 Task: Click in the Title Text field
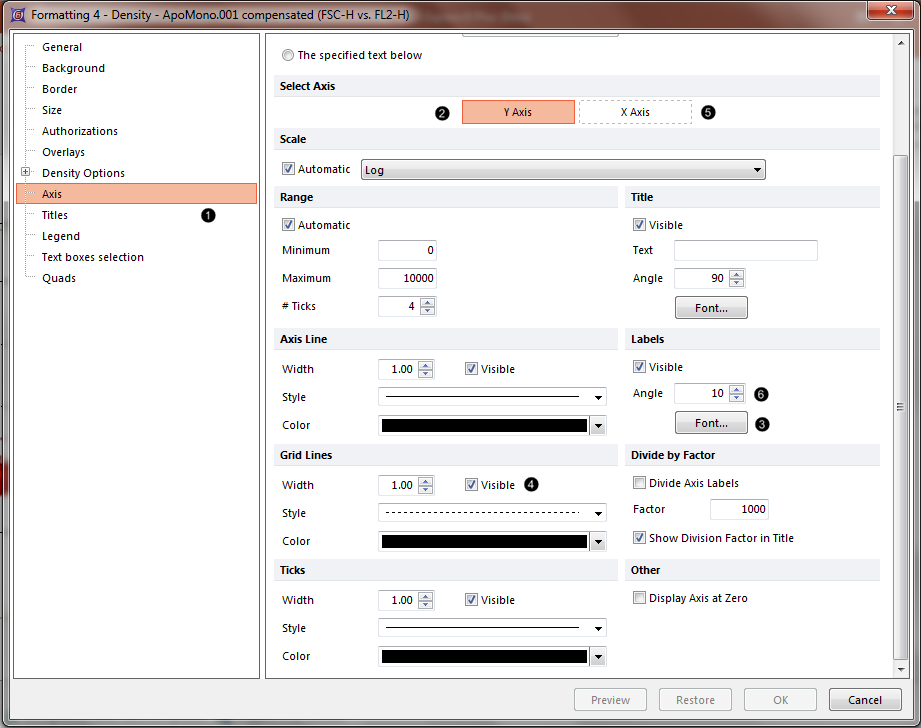(x=745, y=250)
